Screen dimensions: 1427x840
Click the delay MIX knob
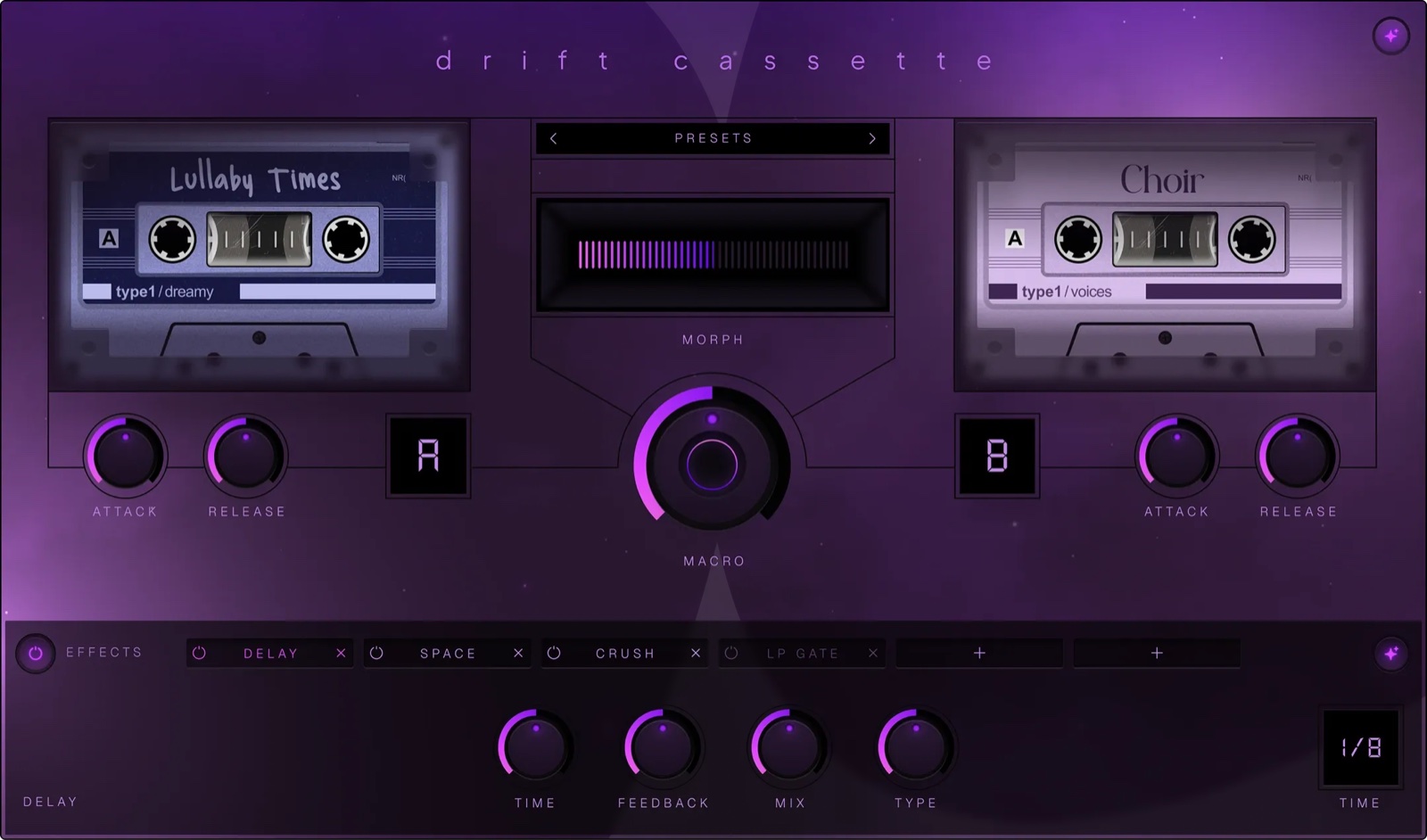[x=789, y=747]
